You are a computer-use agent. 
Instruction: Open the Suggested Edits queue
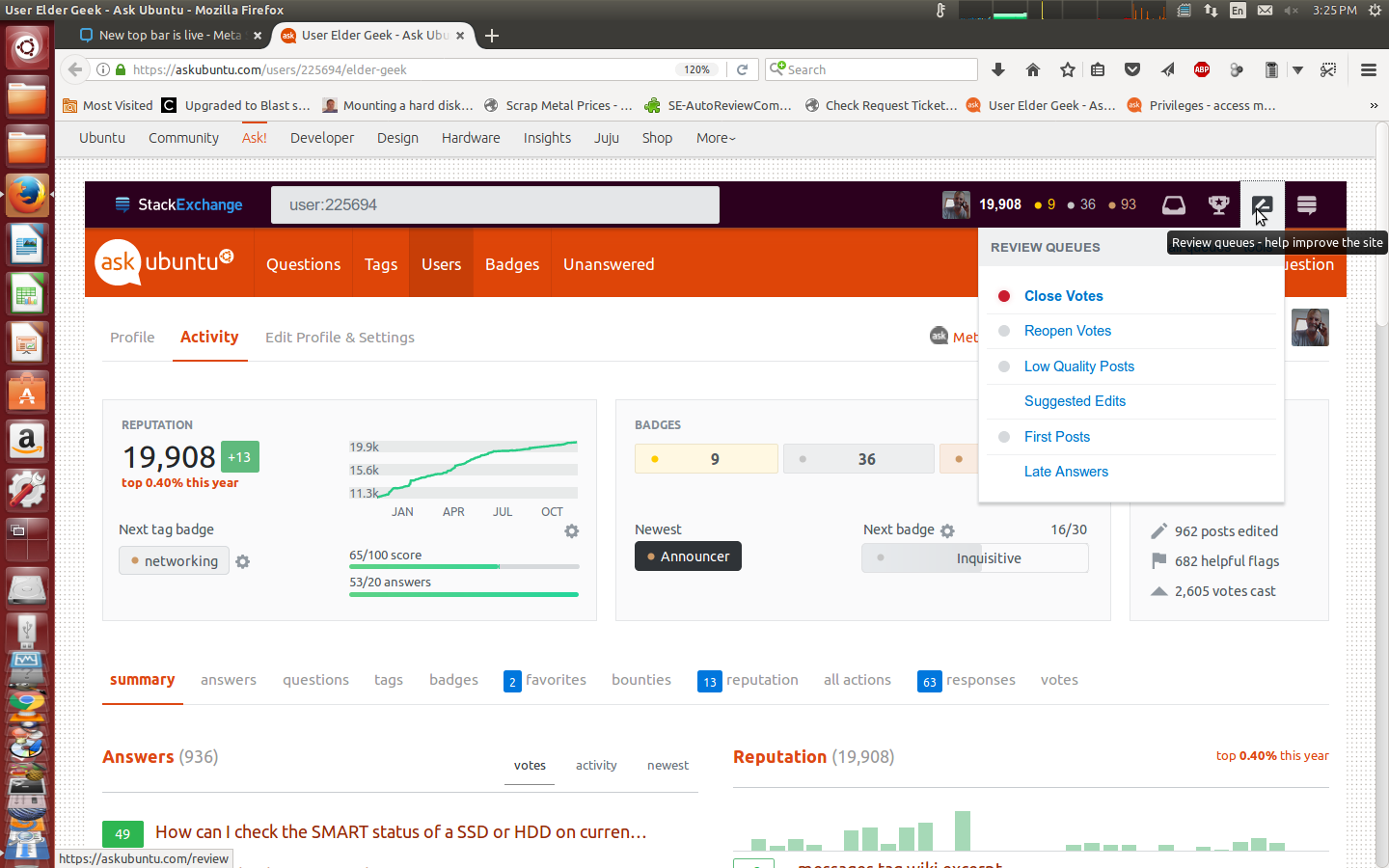pyautogui.click(x=1075, y=401)
